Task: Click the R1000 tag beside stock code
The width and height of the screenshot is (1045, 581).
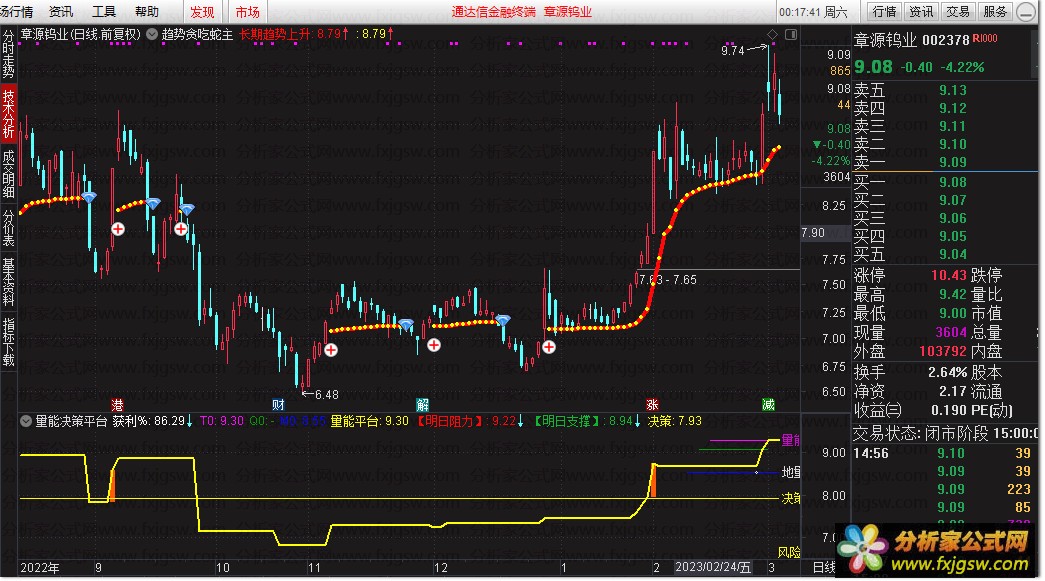Action: pyautogui.click(x=985, y=39)
